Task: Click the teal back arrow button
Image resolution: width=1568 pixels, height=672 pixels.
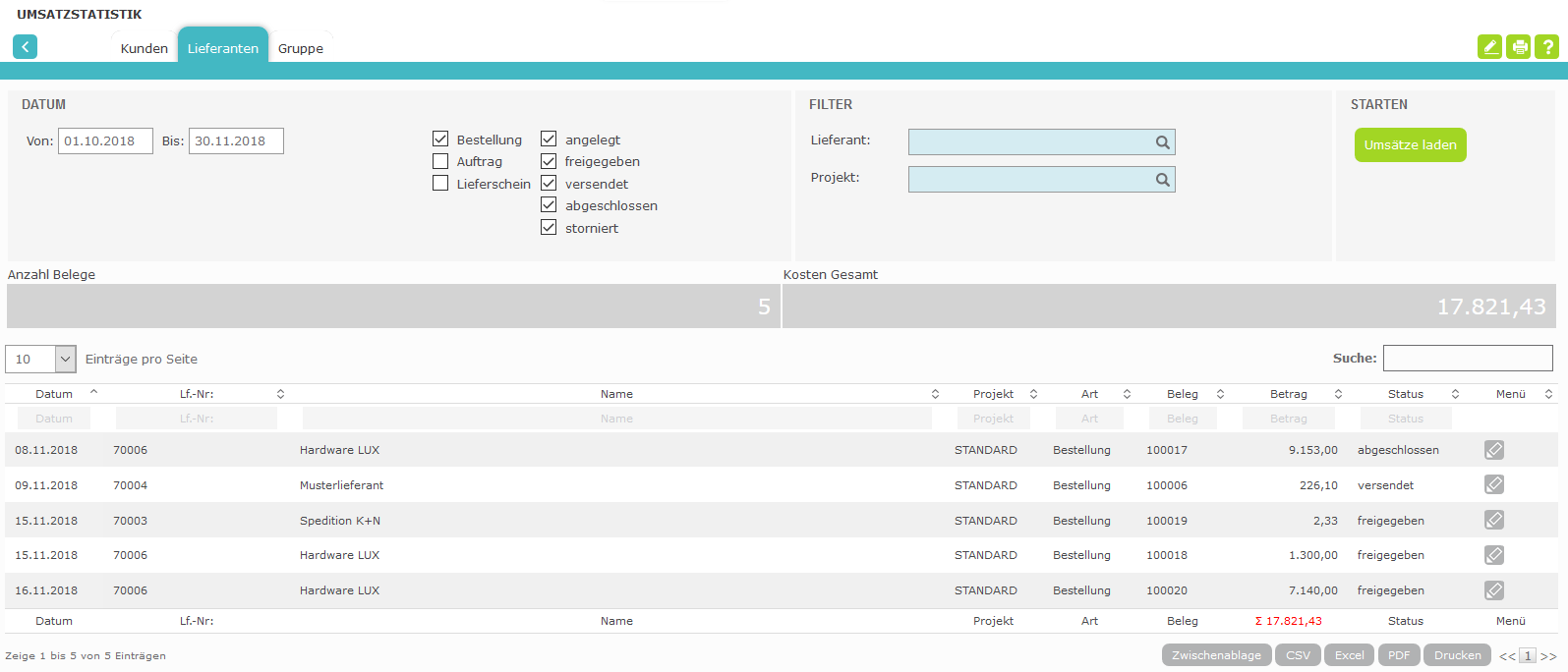Action: click(25, 46)
